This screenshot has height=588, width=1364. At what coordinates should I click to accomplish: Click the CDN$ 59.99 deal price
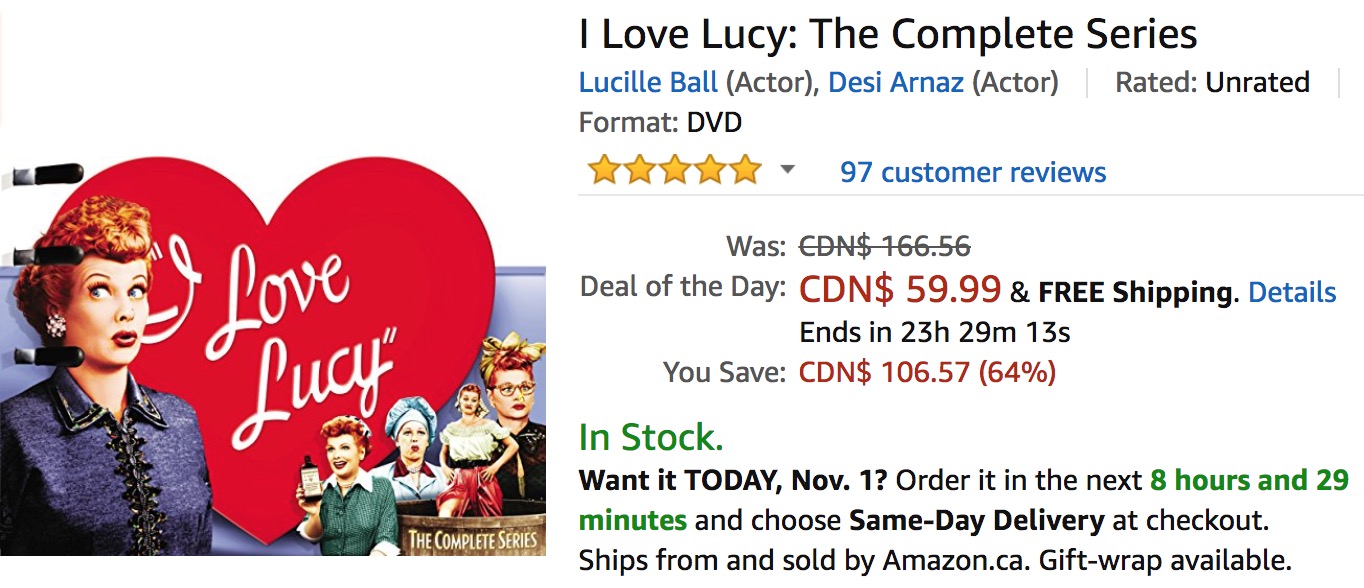pyautogui.click(x=900, y=290)
